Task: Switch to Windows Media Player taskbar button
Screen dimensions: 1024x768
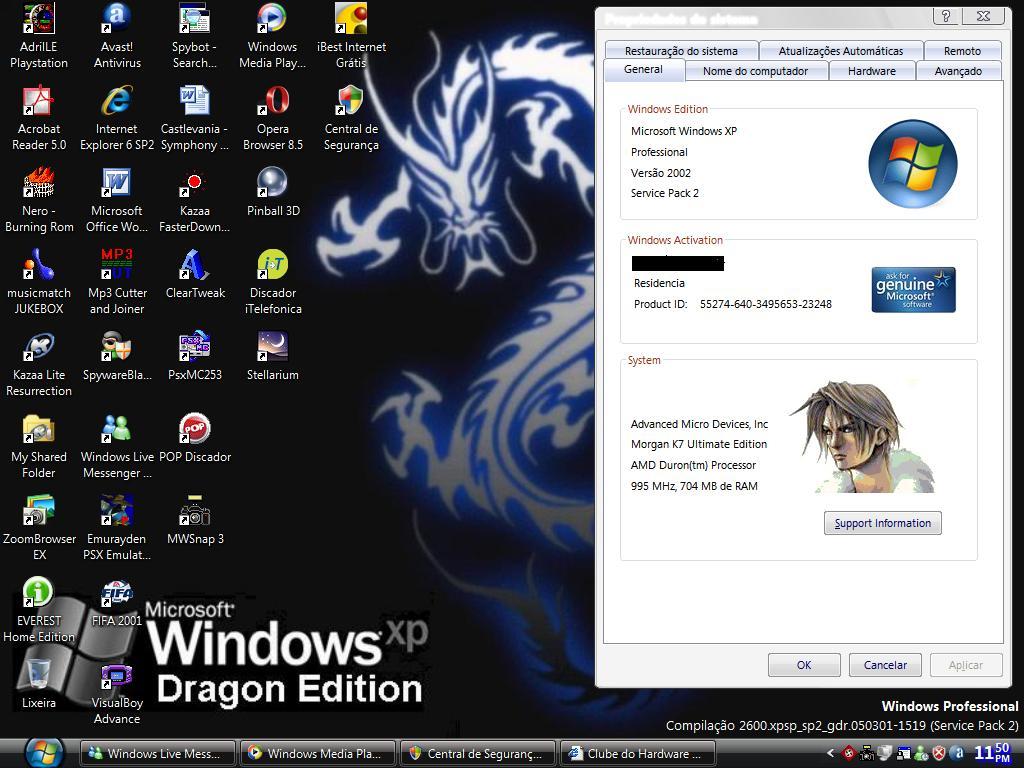Action: tap(319, 753)
